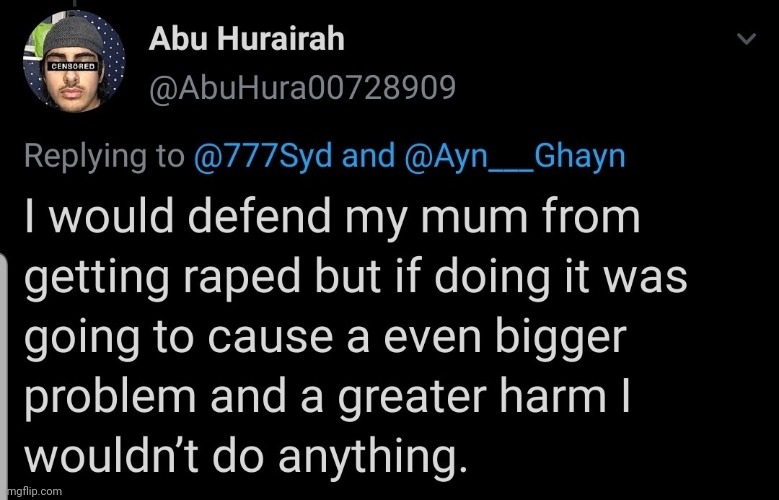
Task: Open Abu Hurairah's profile picture
Action: pos(74,61)
